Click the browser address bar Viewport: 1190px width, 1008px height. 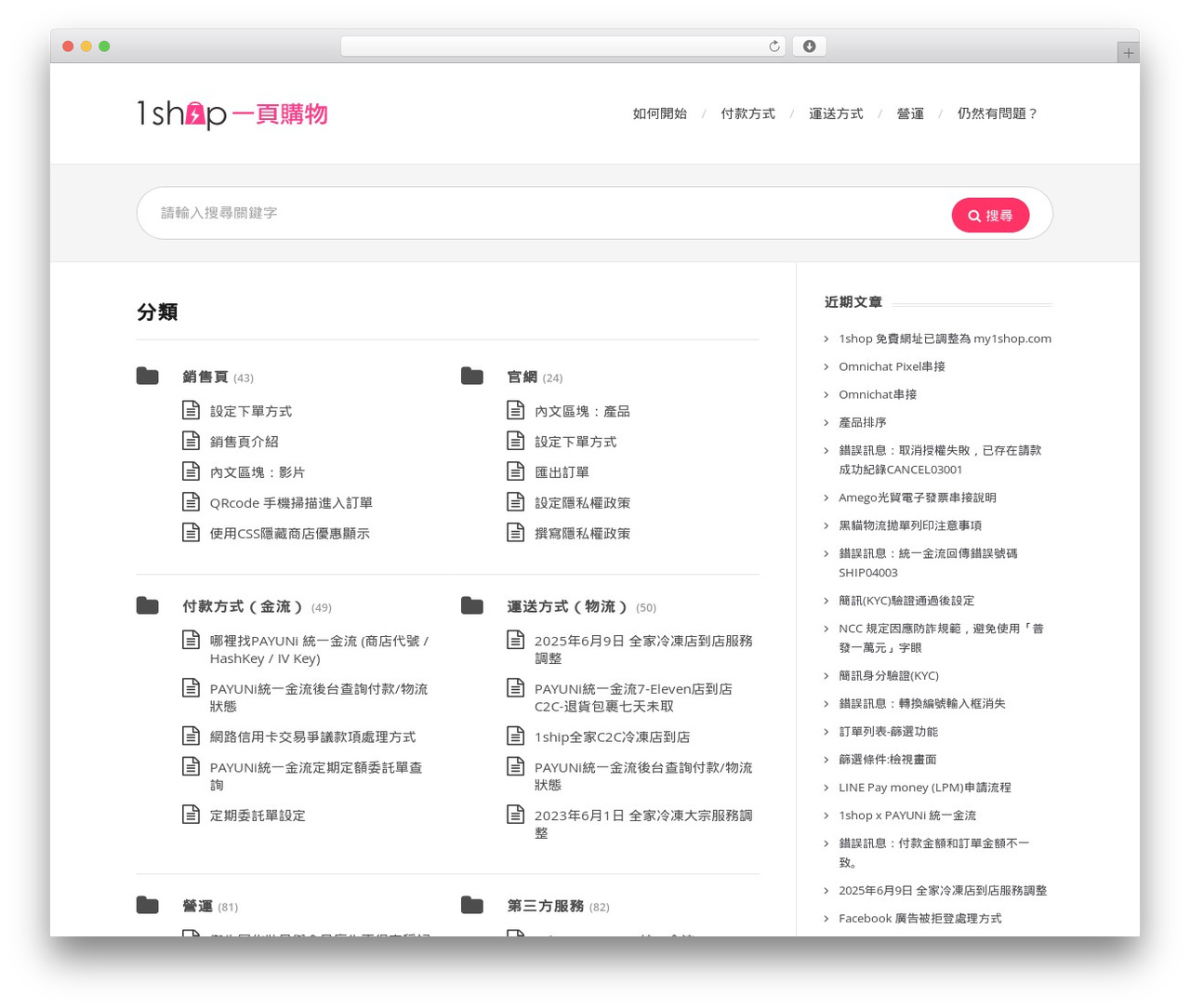click(x=563, y=46)
